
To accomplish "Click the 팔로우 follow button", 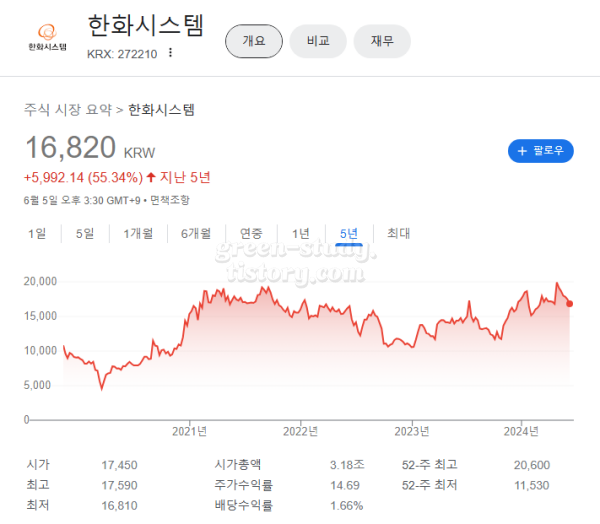I will click(x=540, y=151).
